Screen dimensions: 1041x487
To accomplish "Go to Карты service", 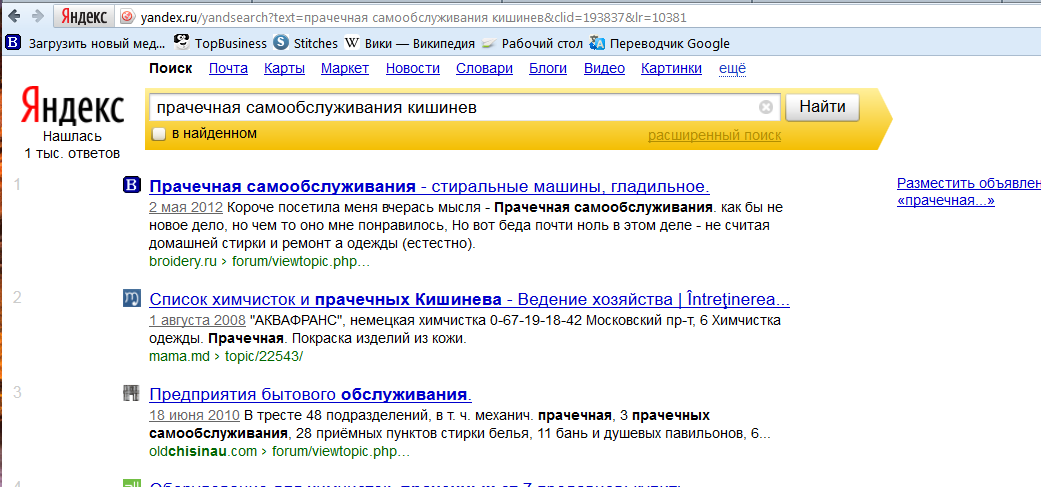I will pyautogui.click(x=284, y=68).
